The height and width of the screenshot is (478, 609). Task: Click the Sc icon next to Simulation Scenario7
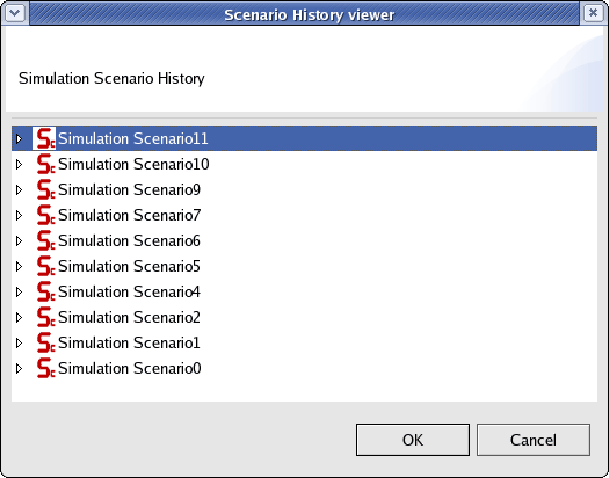(46, 215)
